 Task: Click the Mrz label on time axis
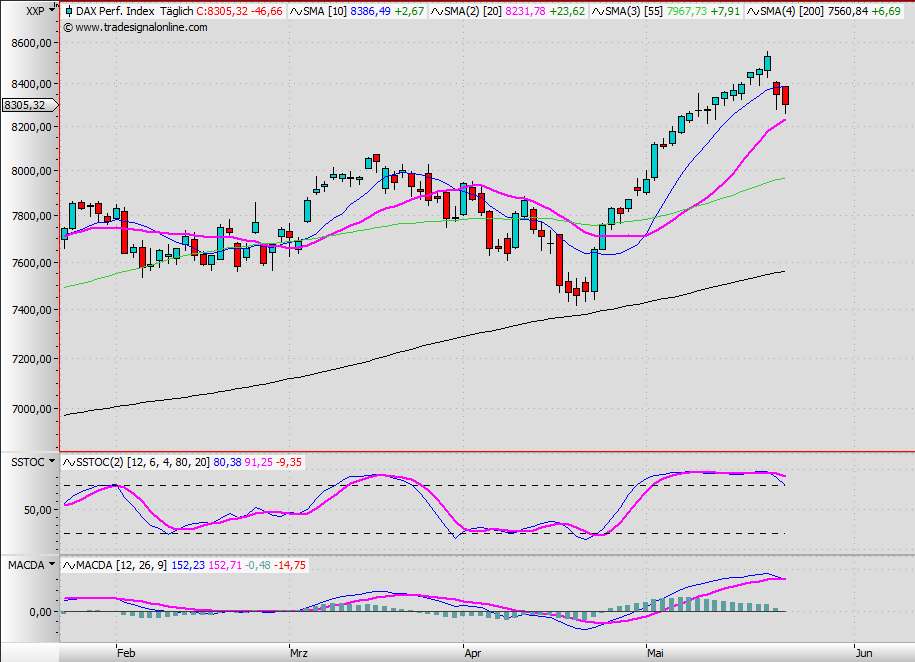(299, 653)
